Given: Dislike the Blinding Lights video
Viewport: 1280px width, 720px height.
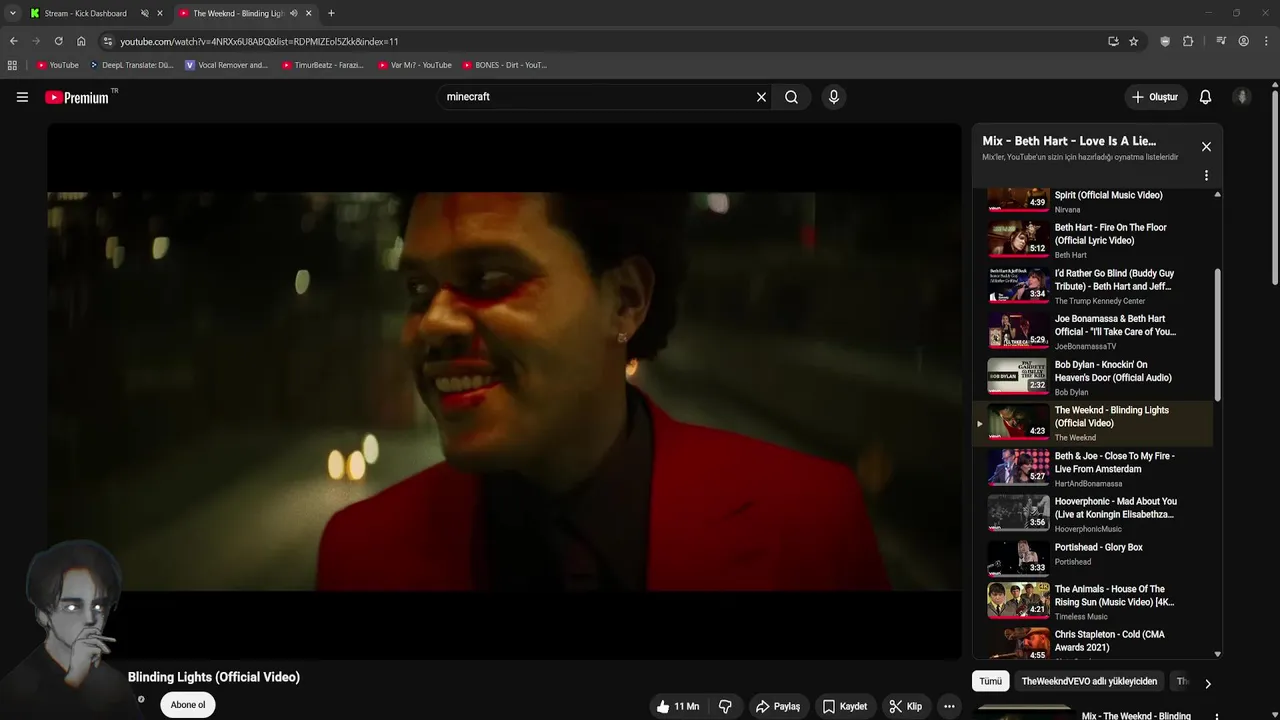Looking at the screenshot, I should 725,706.
